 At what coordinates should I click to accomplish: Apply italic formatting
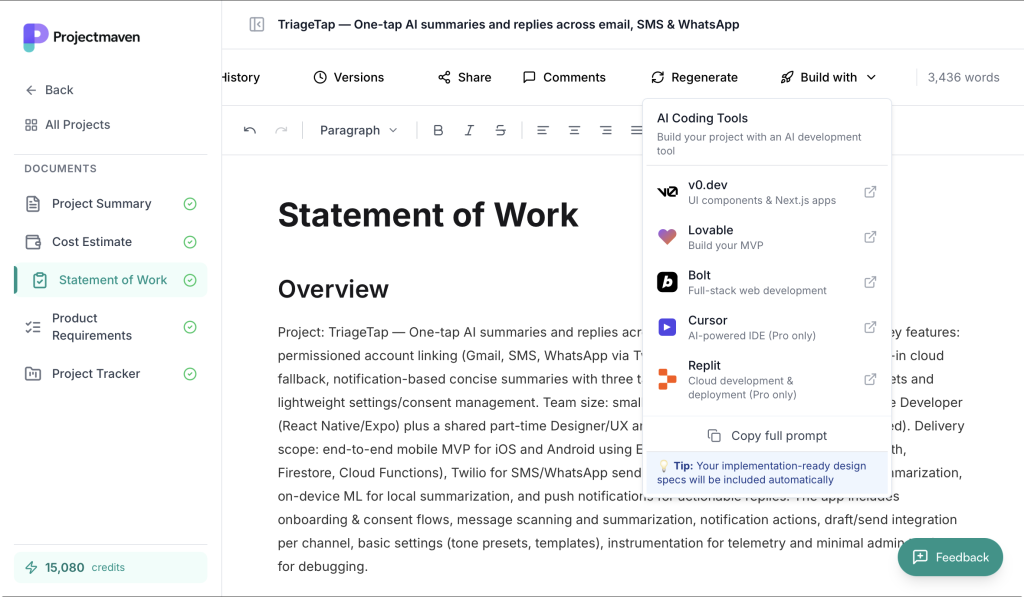click(x=469, y=130)
